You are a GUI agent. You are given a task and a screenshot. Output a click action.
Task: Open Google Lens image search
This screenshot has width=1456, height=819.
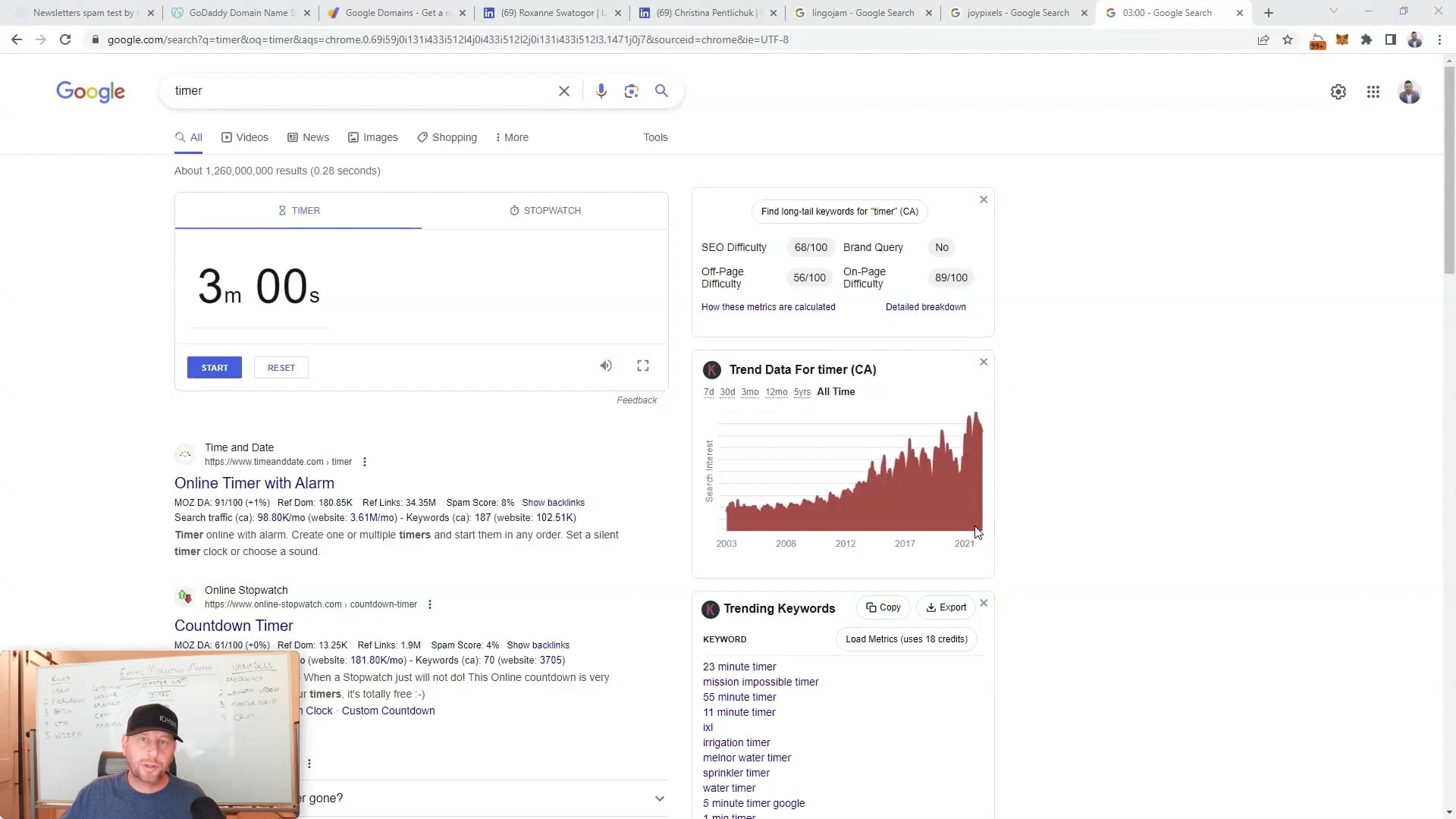632,91
